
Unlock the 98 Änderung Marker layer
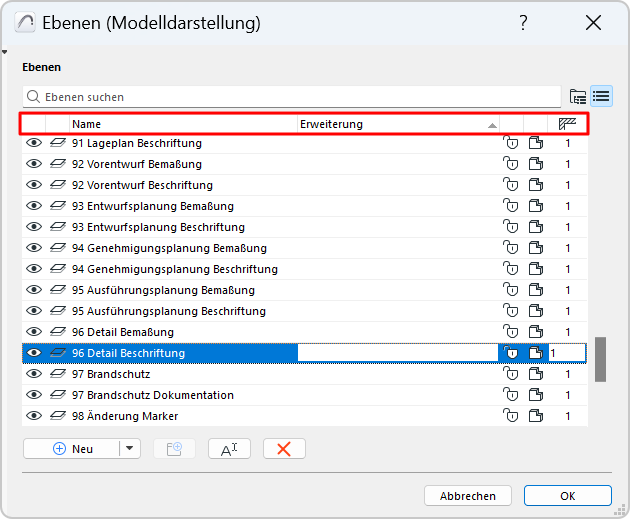pyautogui.click(x=511, y=416)
